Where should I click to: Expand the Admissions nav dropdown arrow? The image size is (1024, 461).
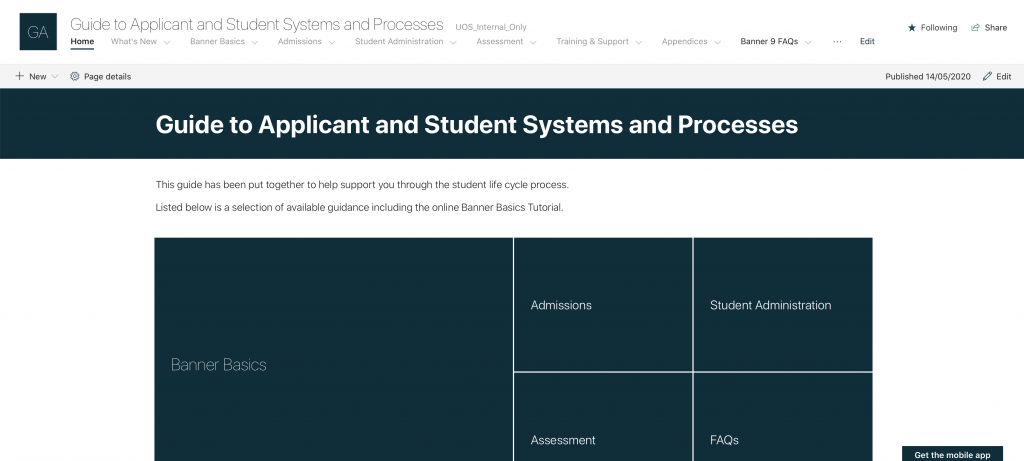[332, 42]
